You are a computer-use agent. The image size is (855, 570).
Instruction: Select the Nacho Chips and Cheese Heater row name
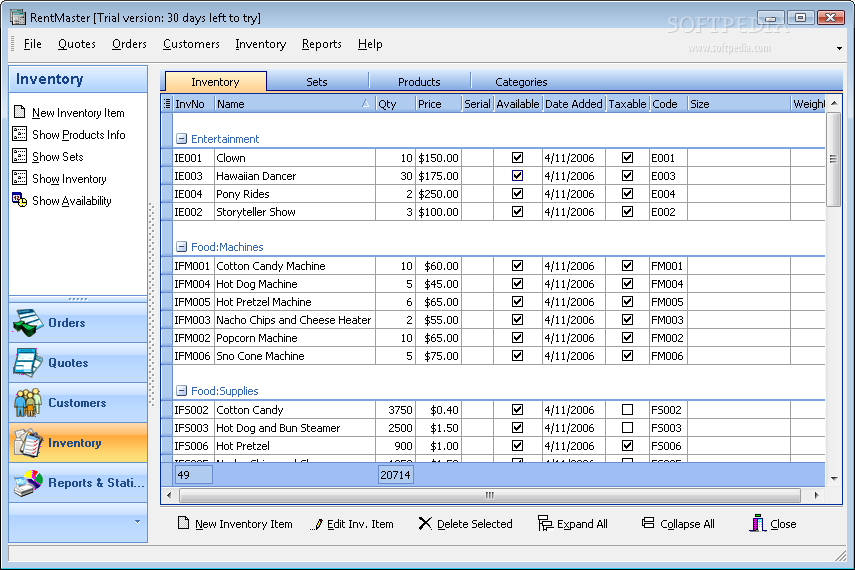(293, 320)
